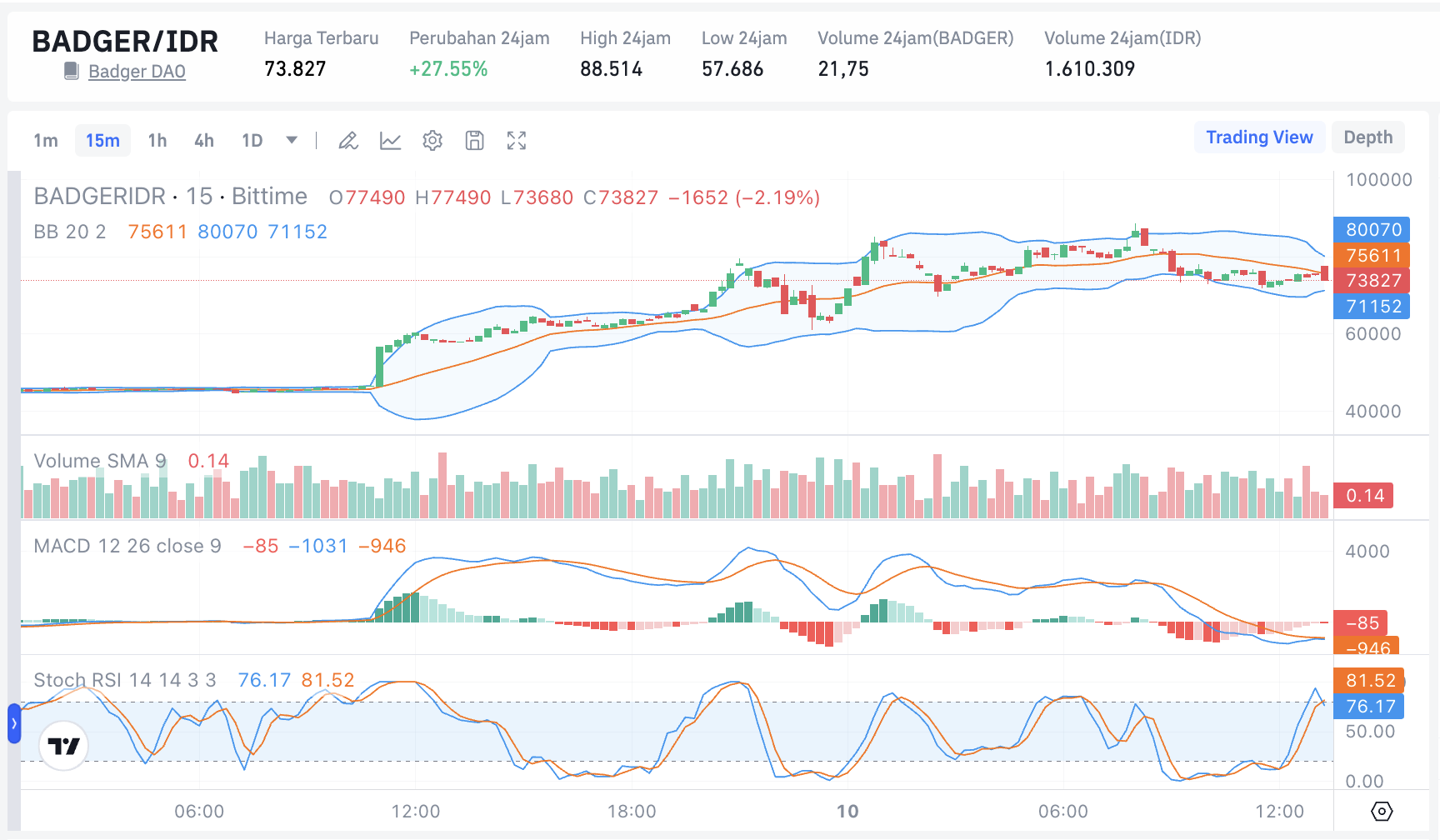The image size is (1440, 840).
Task: Click the 71152 lower band price label
Action: (1372, 307)
